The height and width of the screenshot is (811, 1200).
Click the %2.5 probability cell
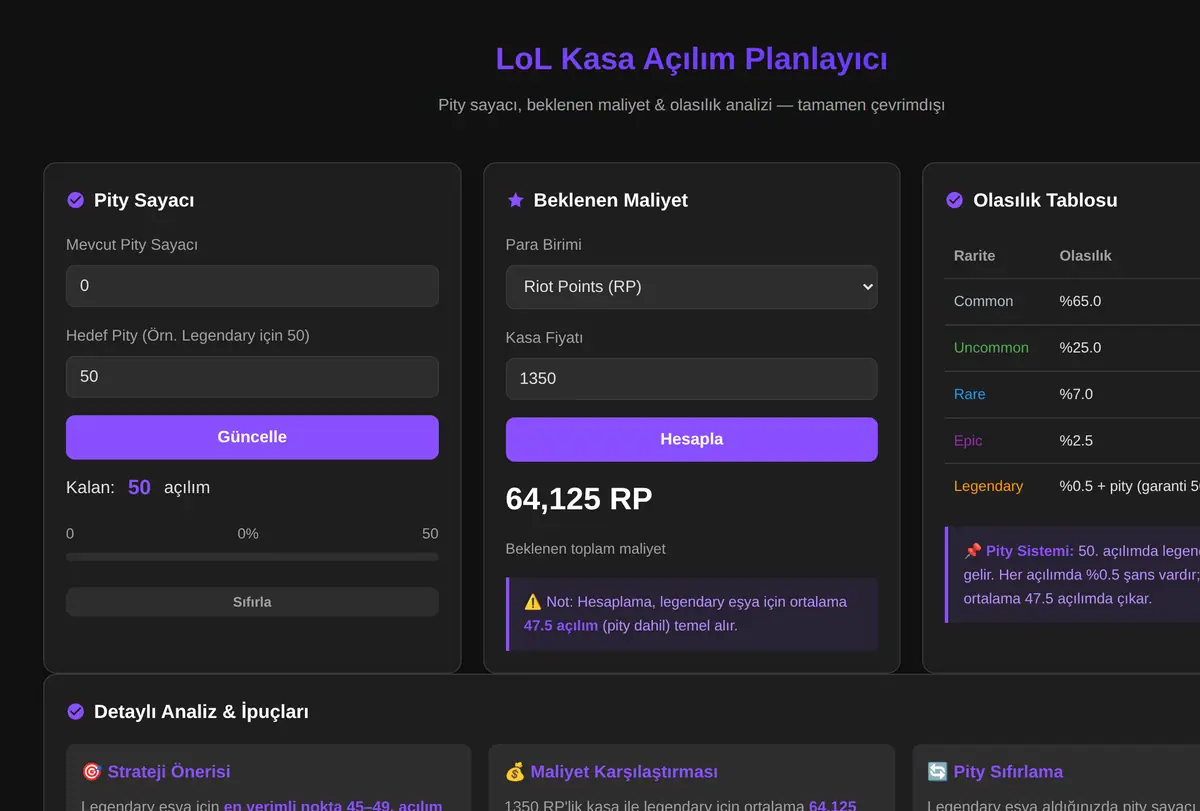pyautogui.click(x=1076, y=440)
